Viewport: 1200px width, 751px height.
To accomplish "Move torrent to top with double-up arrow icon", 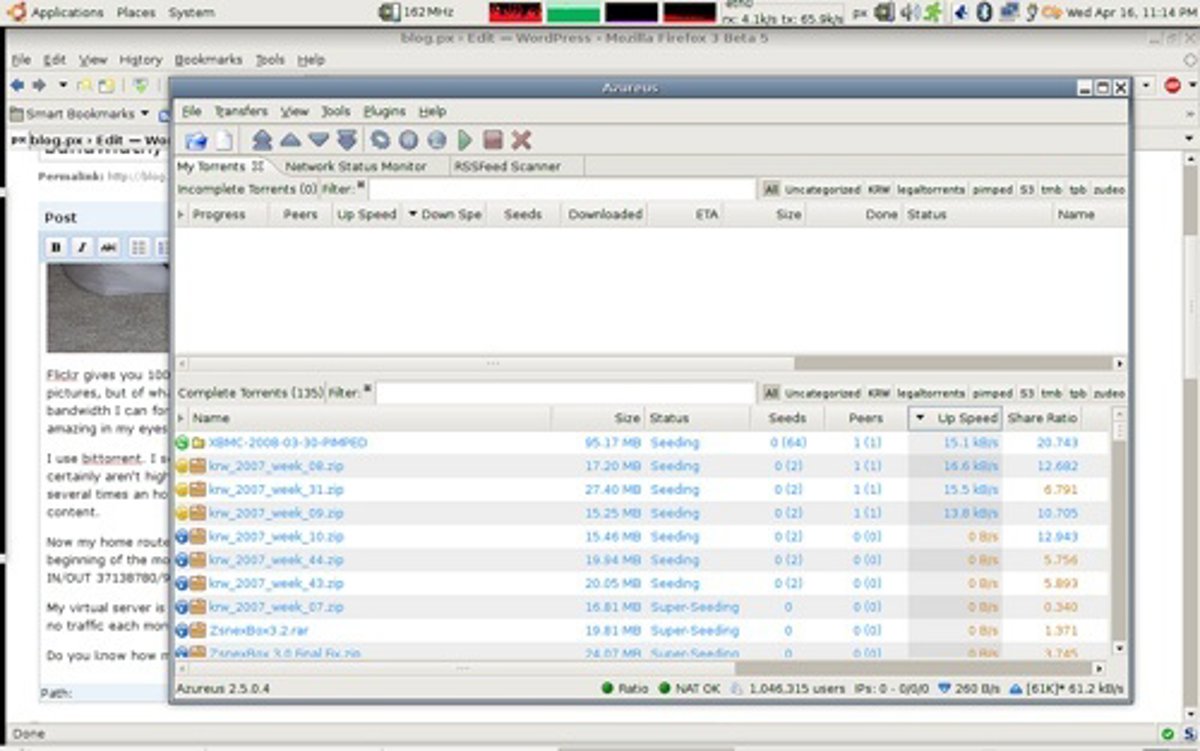I will (262, 141).
